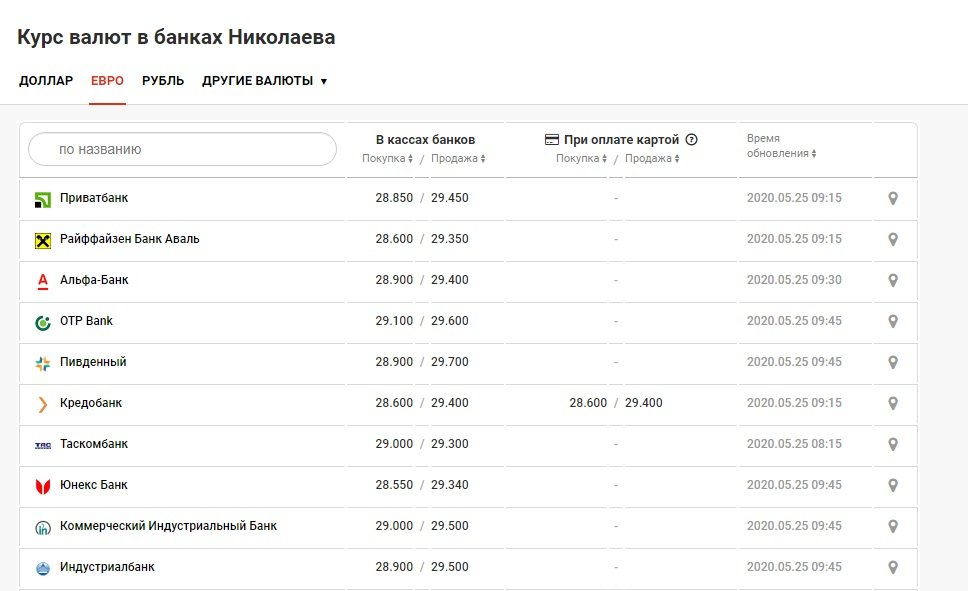The width and height of the screenshot is (968, 591).
Task: Click the по названию search field
Action: click(x=182, y=149)
